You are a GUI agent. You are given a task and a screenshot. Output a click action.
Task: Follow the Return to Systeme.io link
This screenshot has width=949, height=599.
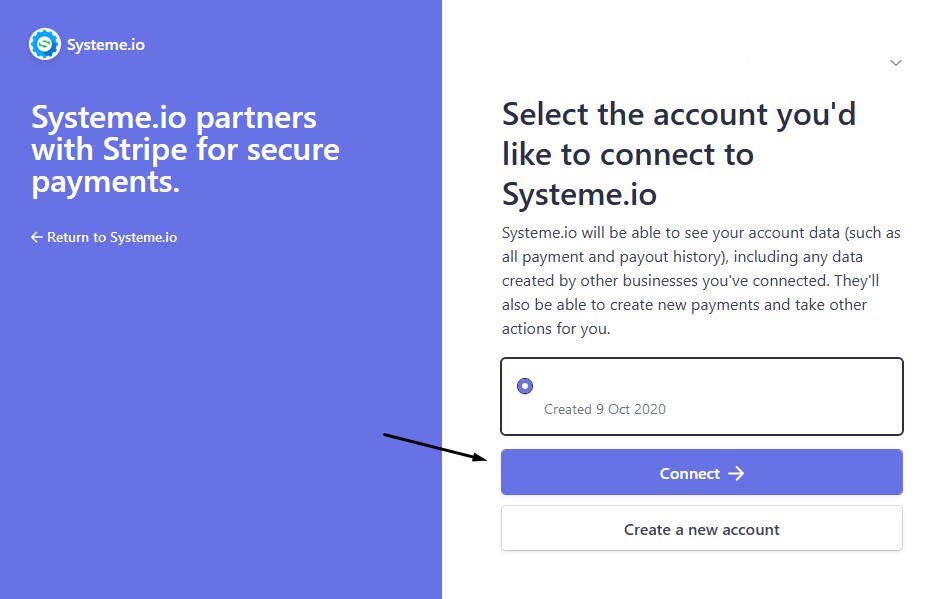coord(111,238)
